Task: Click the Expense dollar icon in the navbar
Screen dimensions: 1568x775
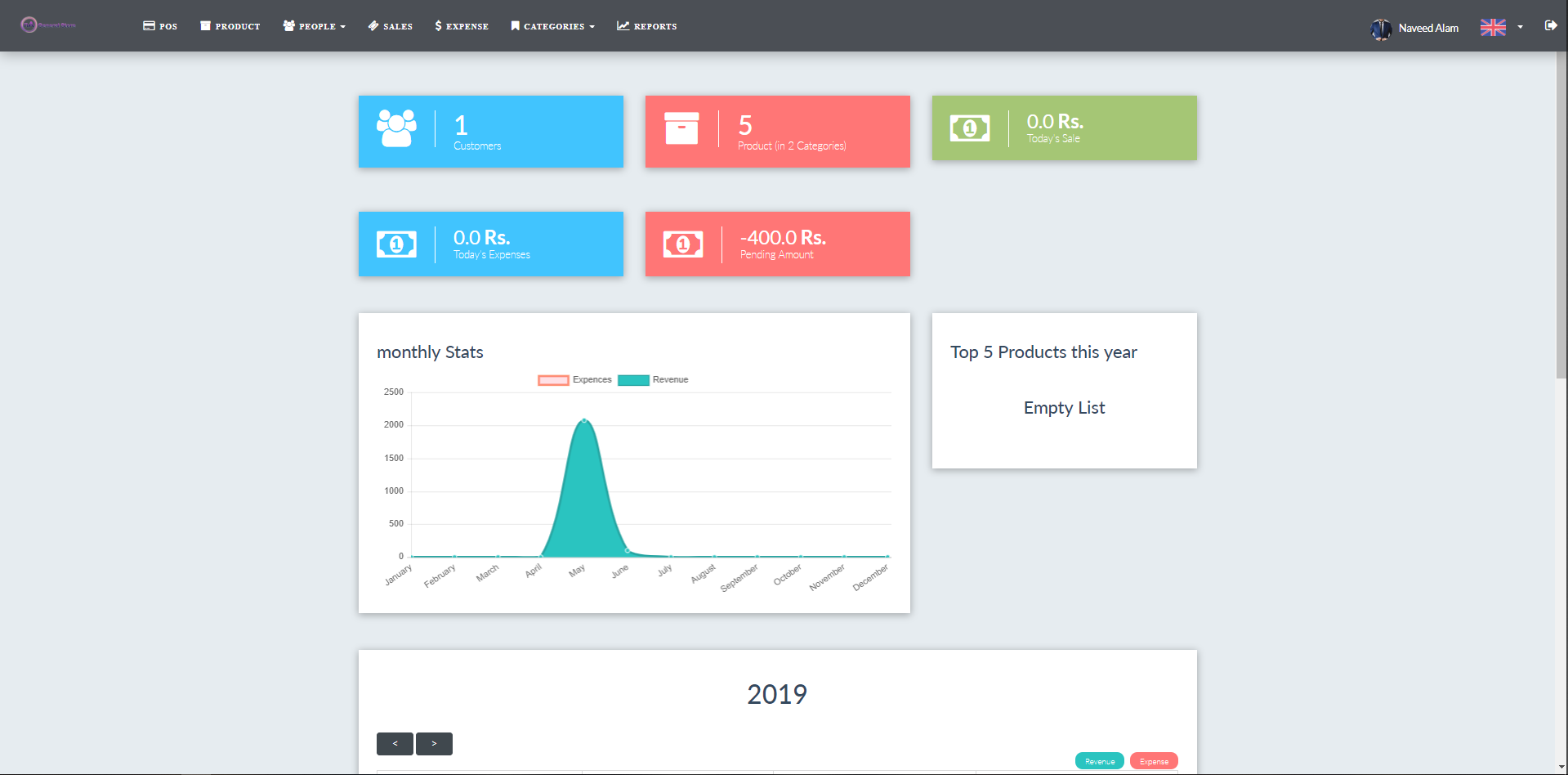Action: coord(438,25)
